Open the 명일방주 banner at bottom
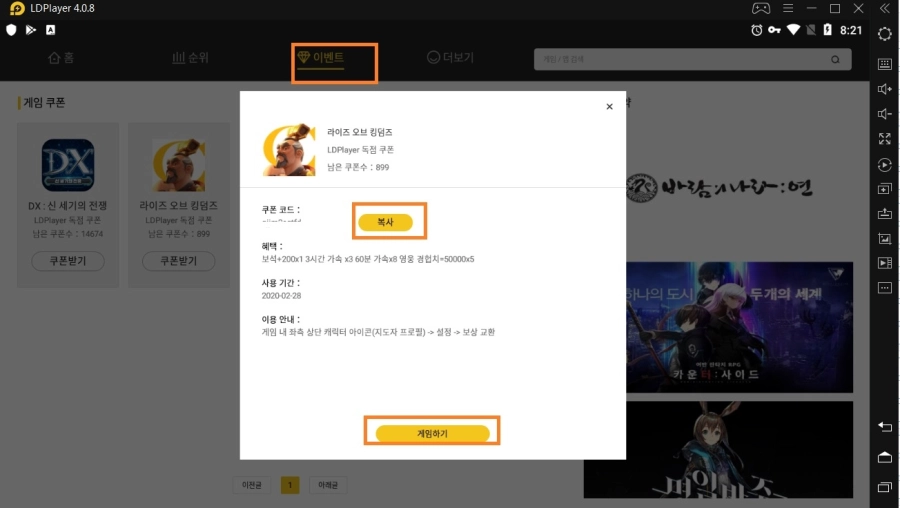Image resolution: width=900 pixels, height=508 pixels. 718,449
